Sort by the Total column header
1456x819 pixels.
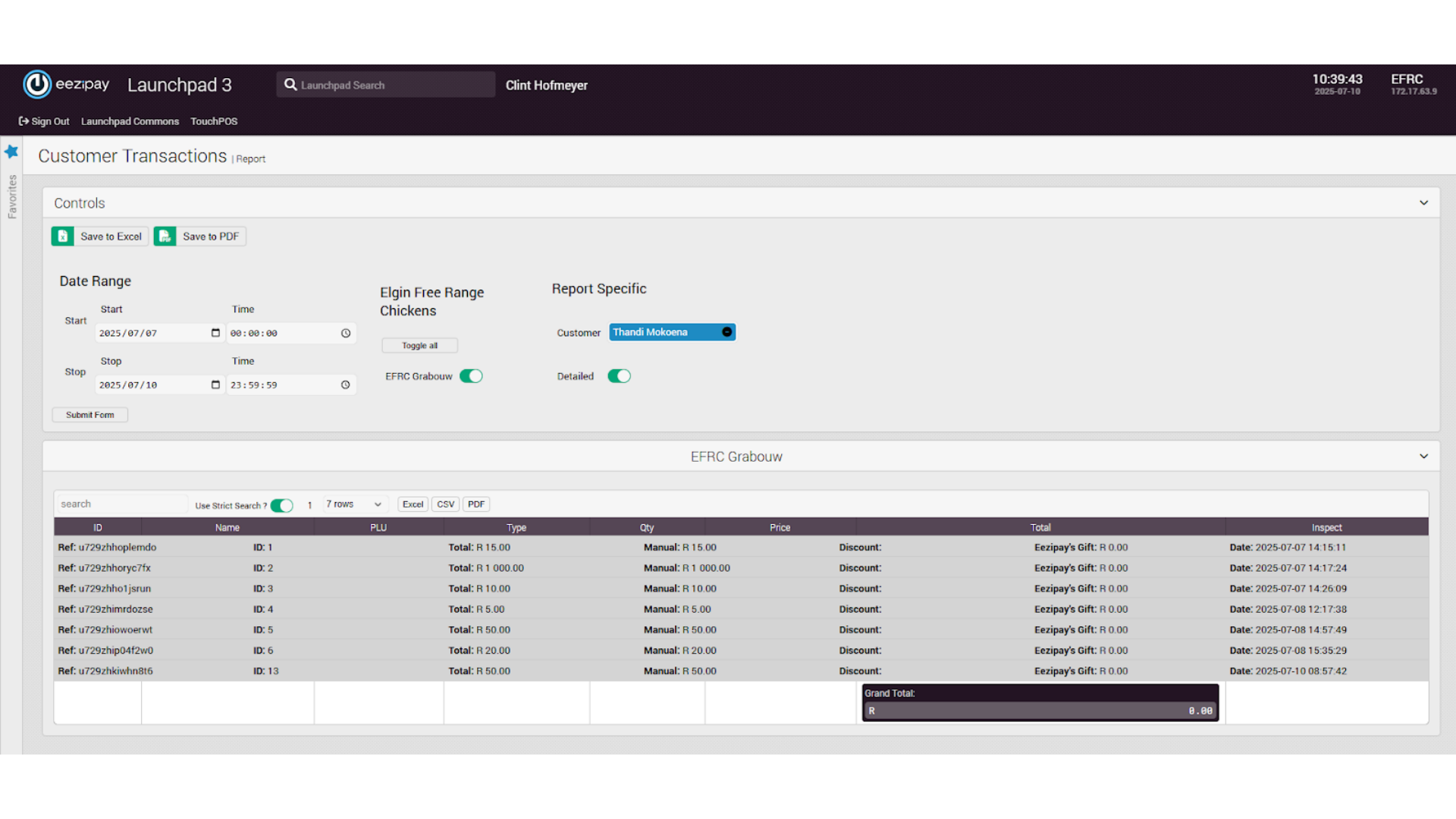click(x=1040, y=528)
